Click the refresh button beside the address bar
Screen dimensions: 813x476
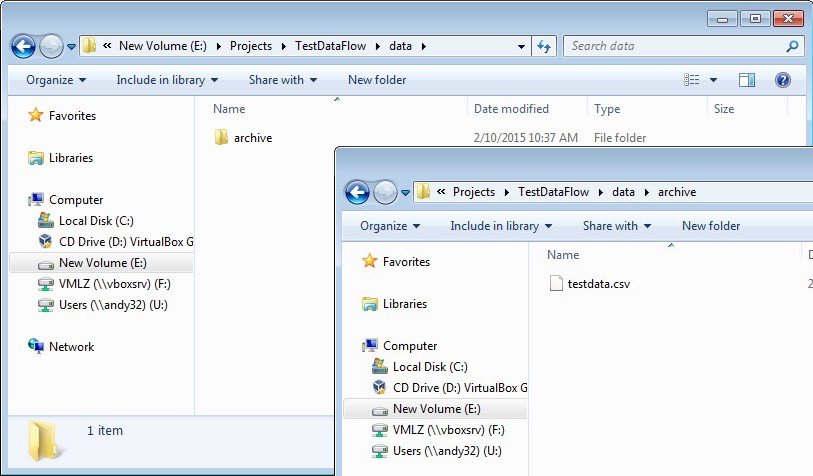point(544,46)
